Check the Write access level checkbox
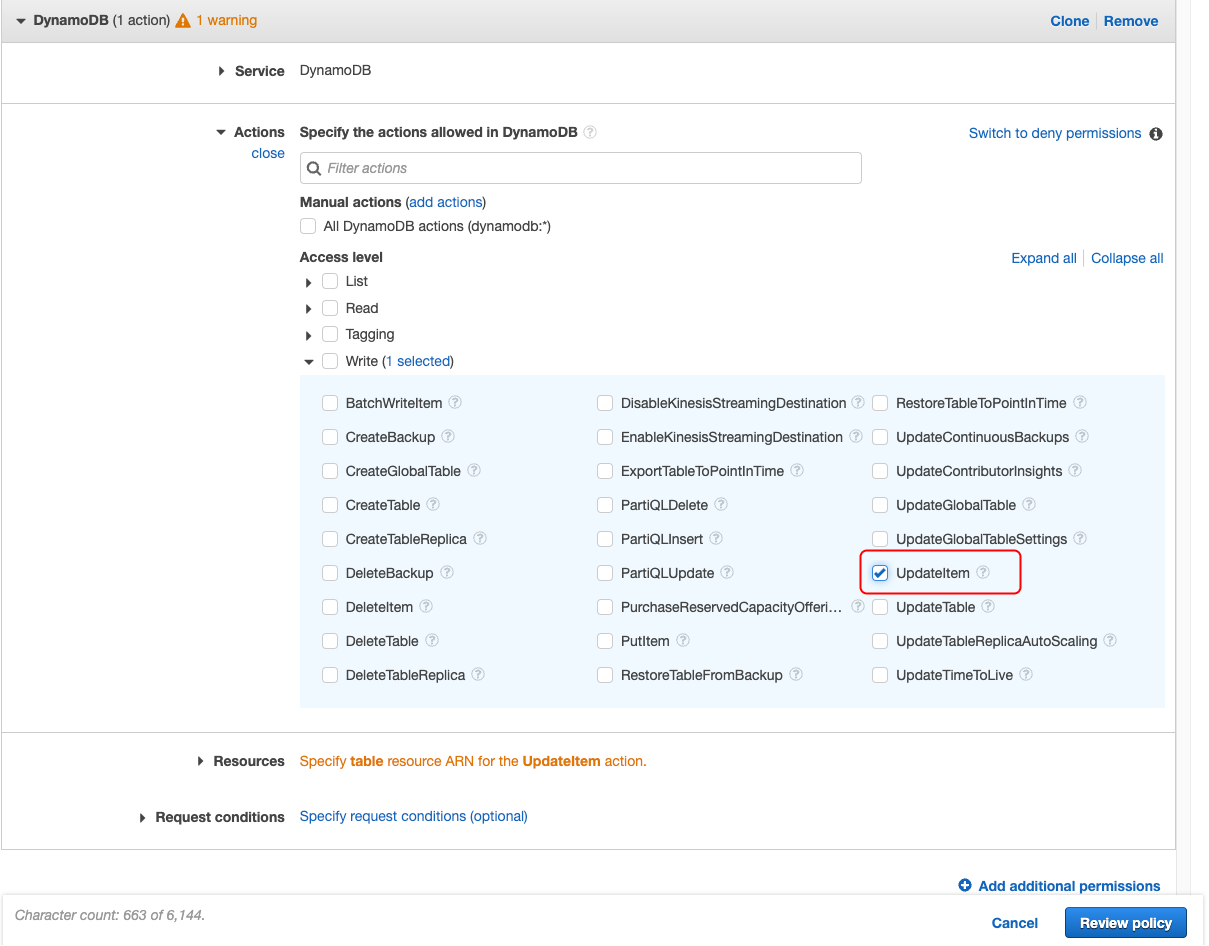This screenshot has height=946, width=1209. pyautogui.click(x=330, y=362)
